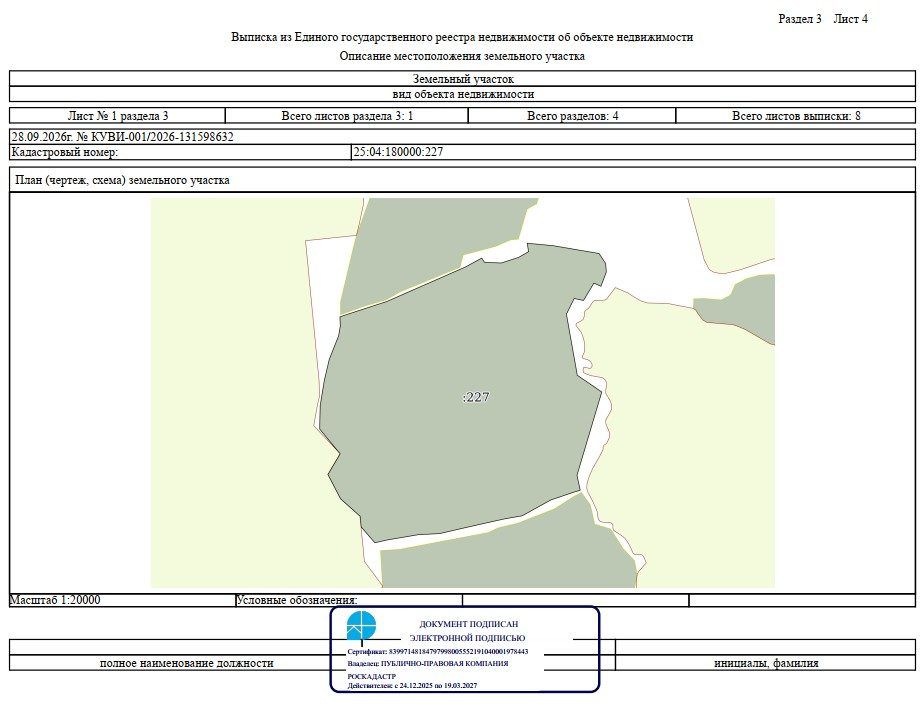Click the 'Владелец: ПУБЛИЧНО-ПРАВОВАЯ КОМПАНИЯ' line
The width and height of the screenshot is (924, 707).
[x=428, y=663]
